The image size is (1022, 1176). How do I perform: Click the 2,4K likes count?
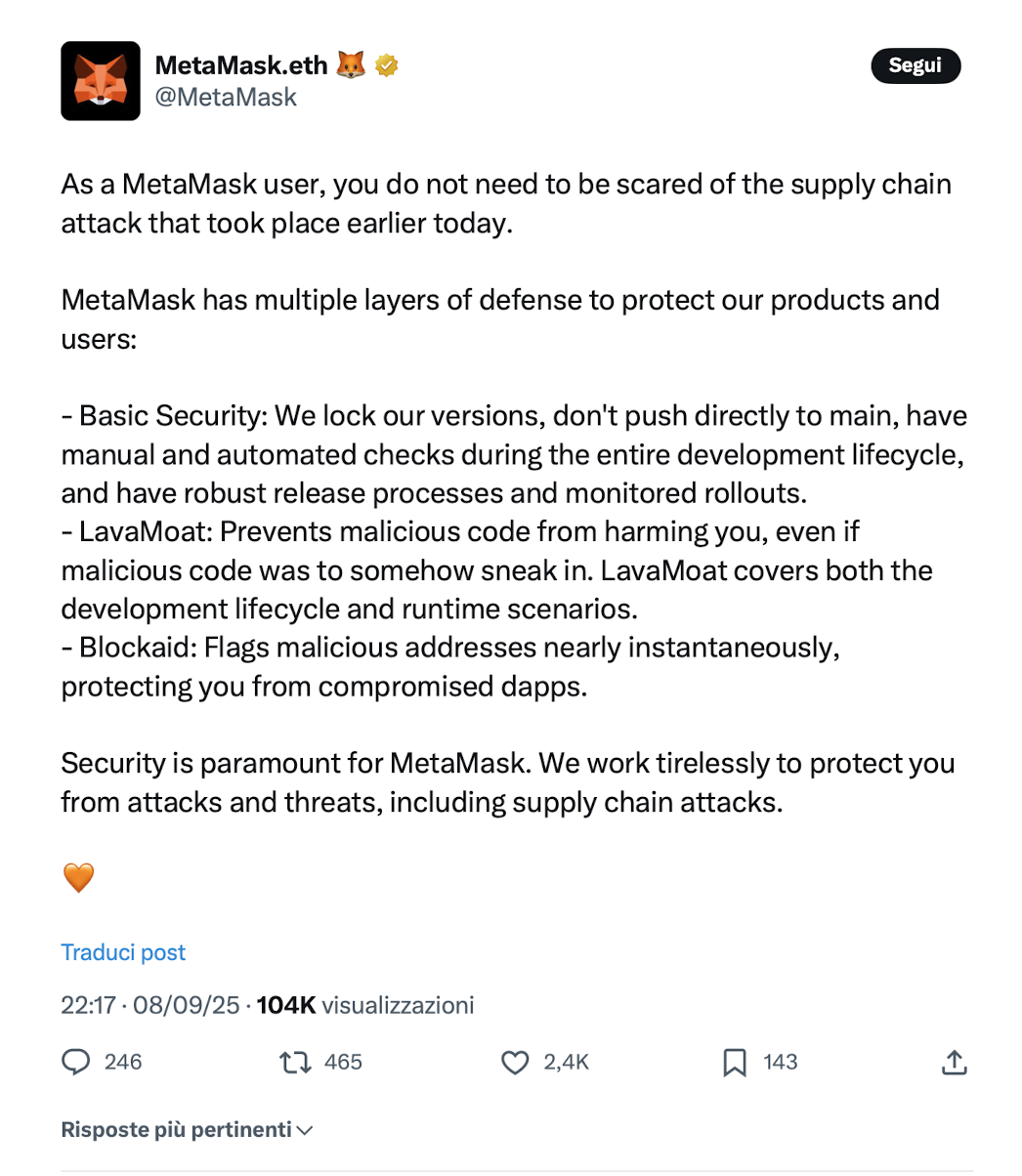(567, 1062)
